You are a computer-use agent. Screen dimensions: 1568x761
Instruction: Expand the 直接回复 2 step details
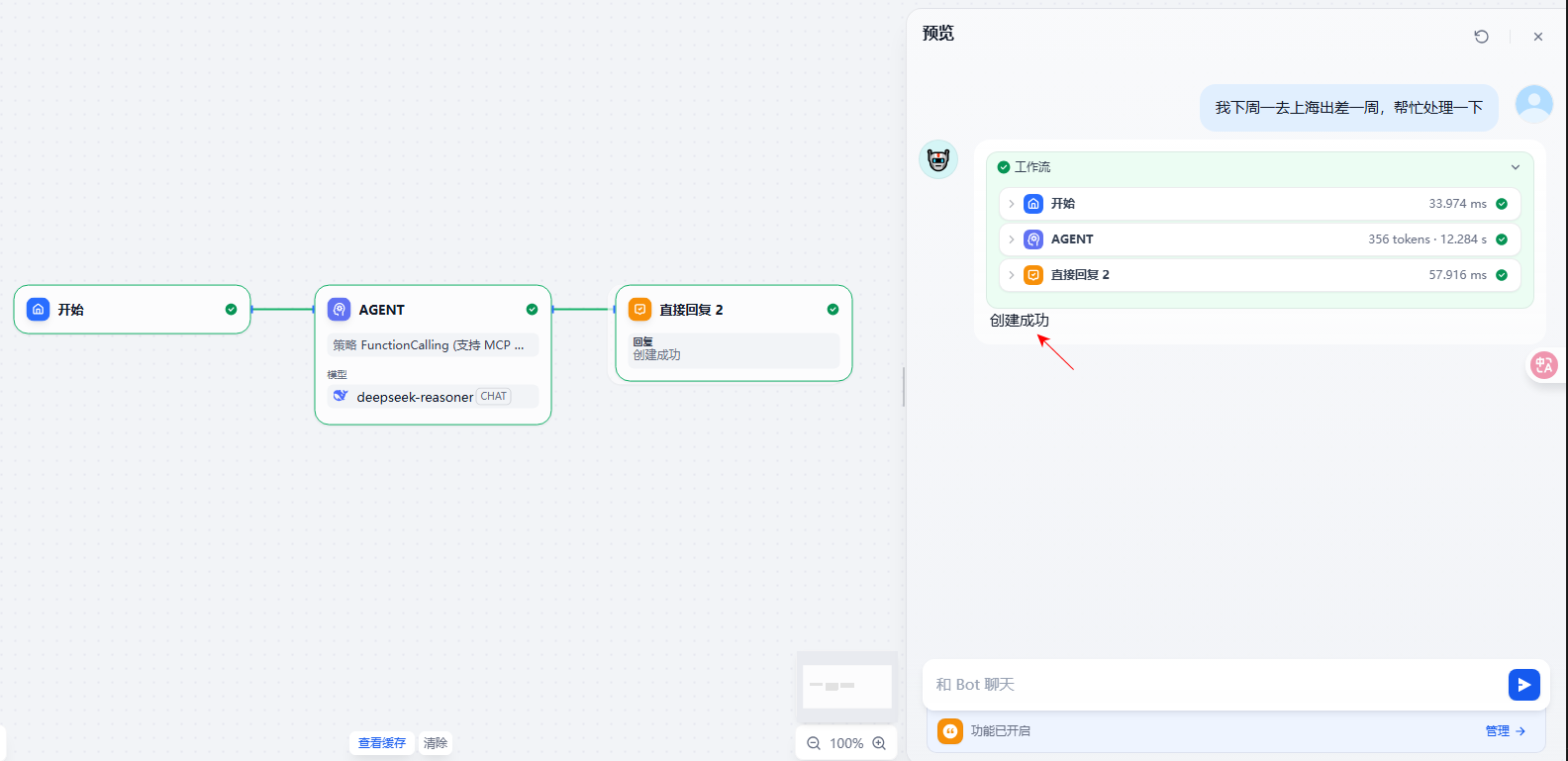click(x=1011, y=275)
